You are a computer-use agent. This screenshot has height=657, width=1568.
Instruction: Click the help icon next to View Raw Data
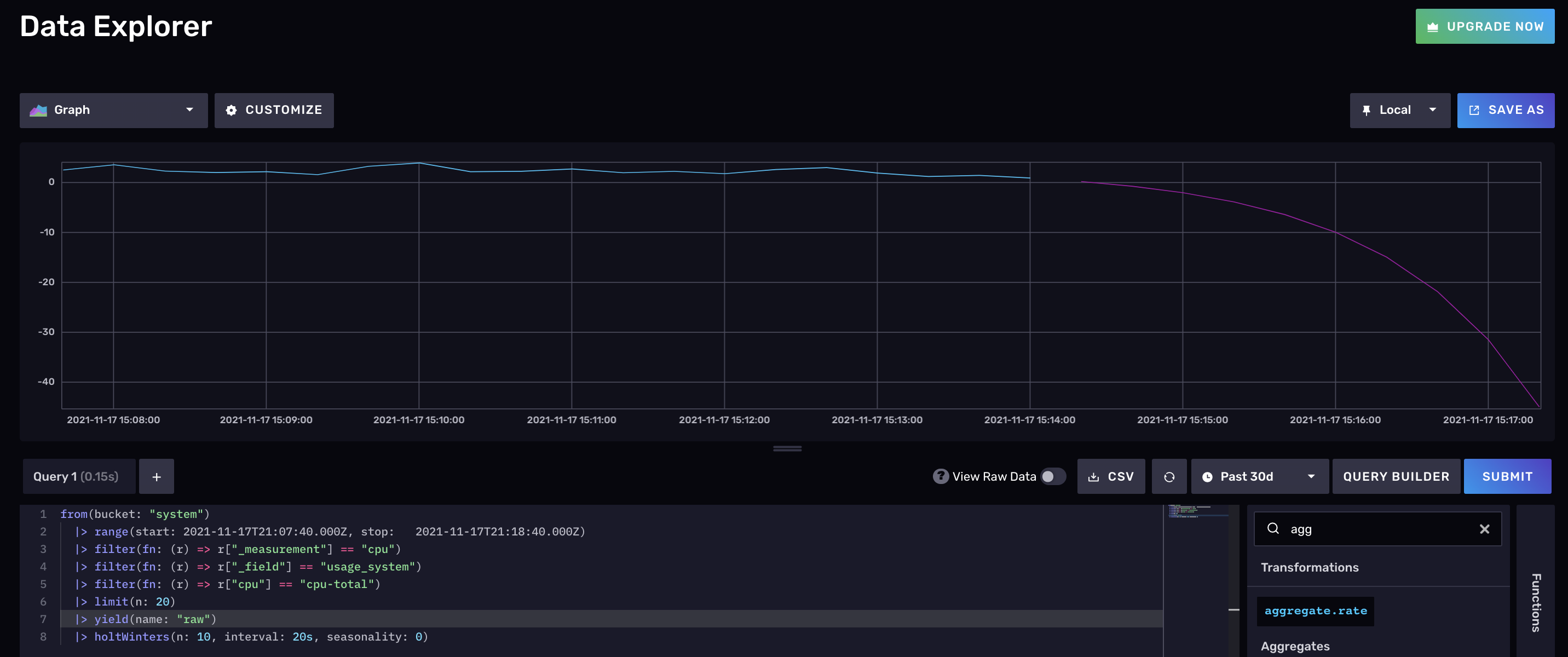point(942,476)
